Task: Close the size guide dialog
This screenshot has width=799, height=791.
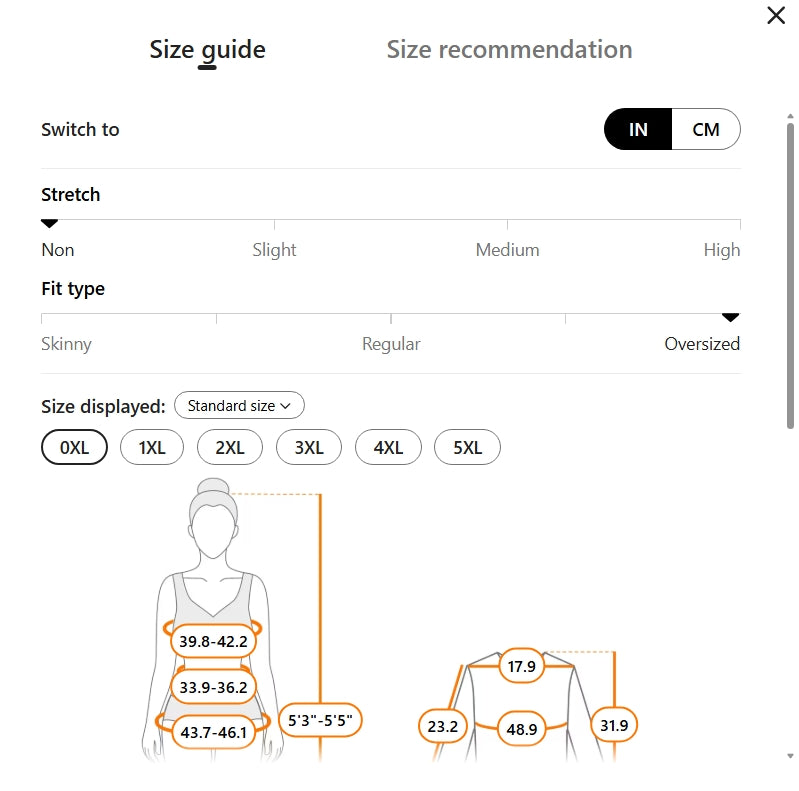Action: coord(776,16)
